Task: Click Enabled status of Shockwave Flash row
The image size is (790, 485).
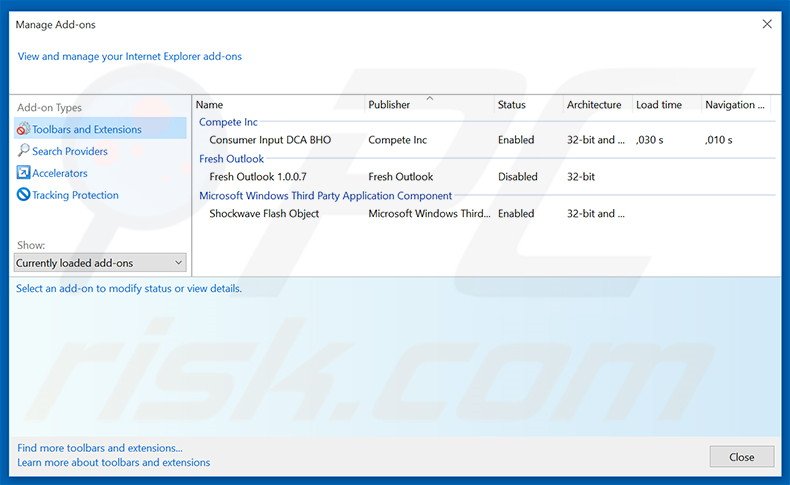Action: 516,214
